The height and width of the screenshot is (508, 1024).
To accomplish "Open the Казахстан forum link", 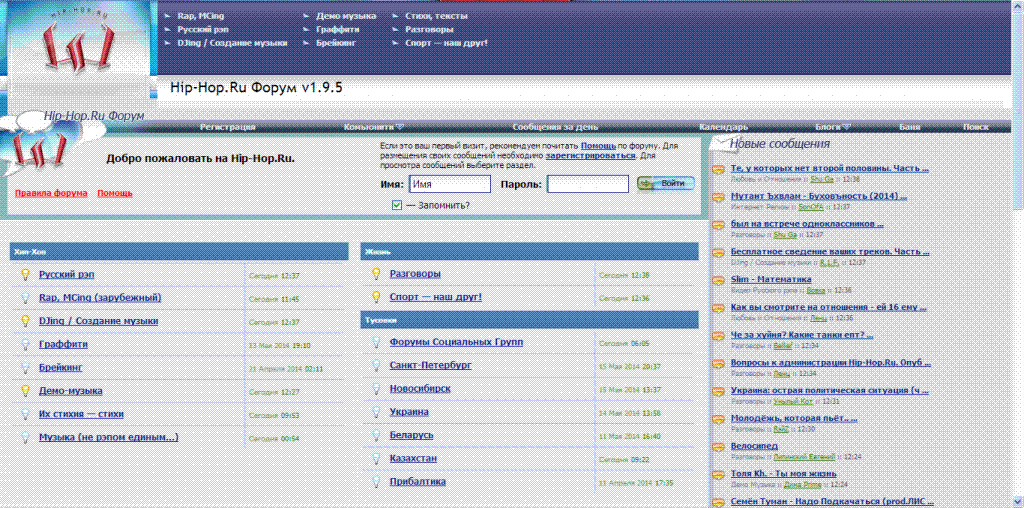I will point(413,458).
